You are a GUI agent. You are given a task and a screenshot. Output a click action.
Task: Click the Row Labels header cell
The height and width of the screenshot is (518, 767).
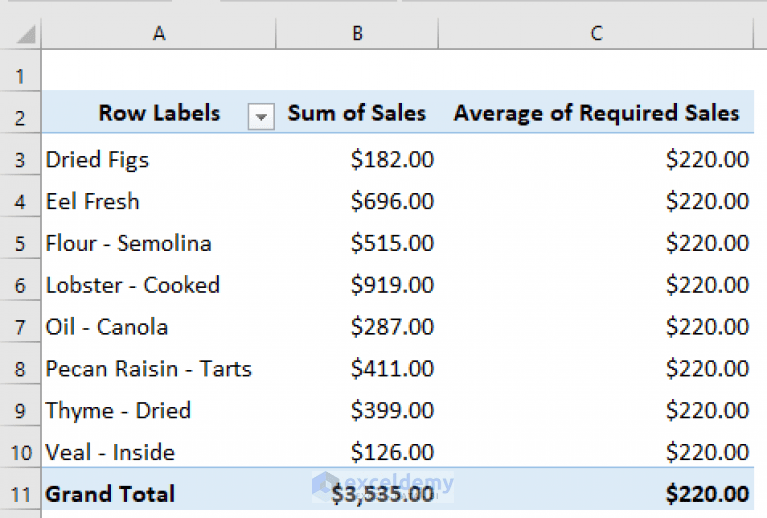(x=159, y=113)
